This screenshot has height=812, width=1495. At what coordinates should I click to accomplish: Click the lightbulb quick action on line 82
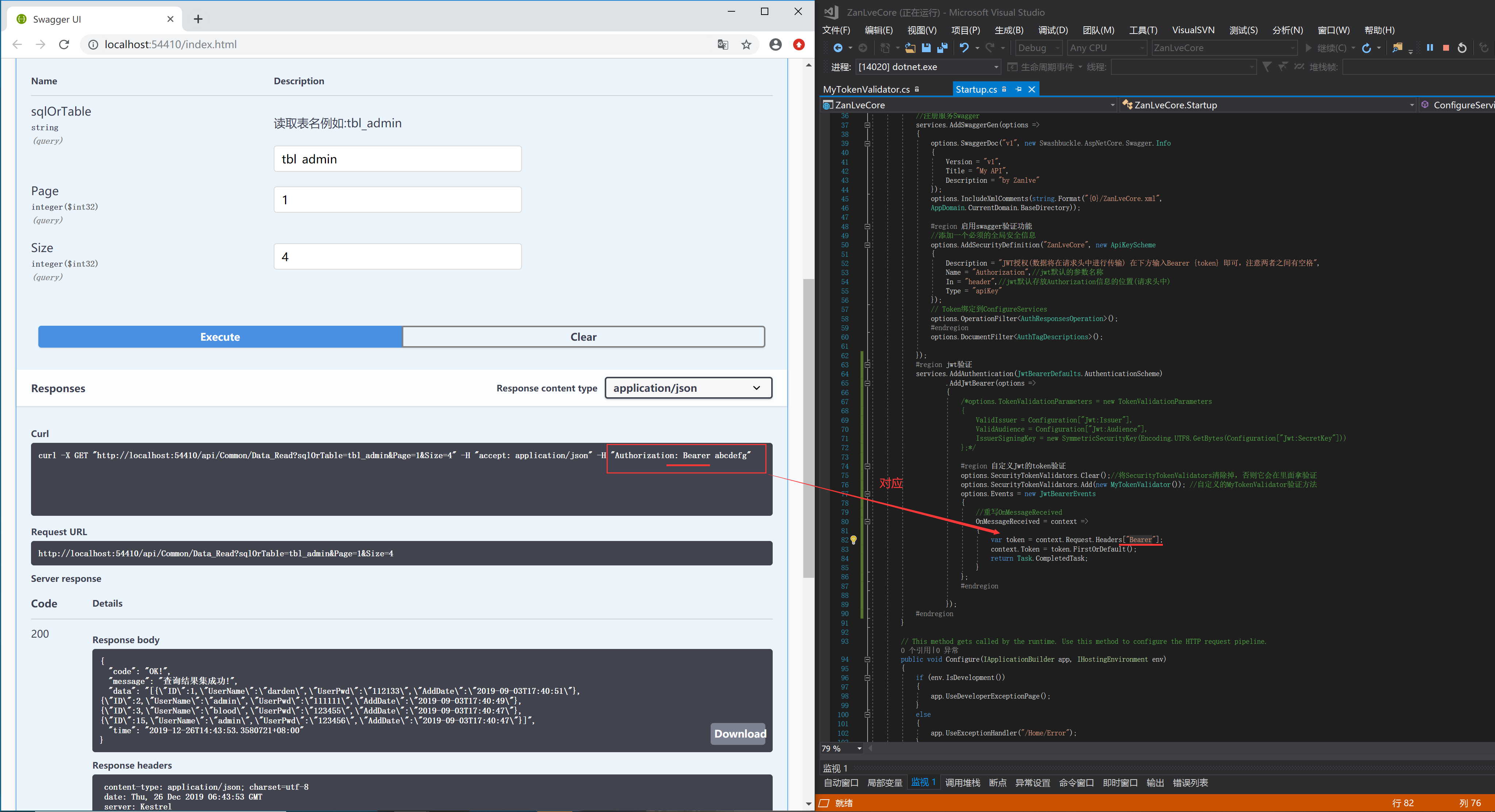pyautogui.click(x=853, y=540)
